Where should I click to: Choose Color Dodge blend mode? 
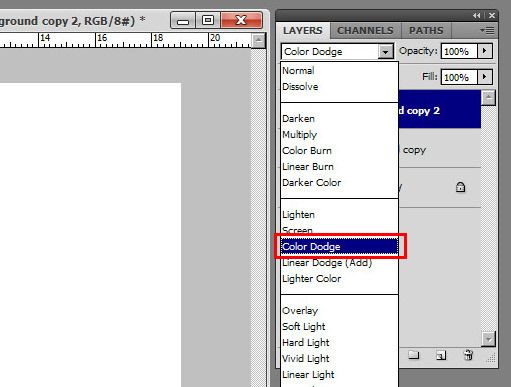click(339, 247)
